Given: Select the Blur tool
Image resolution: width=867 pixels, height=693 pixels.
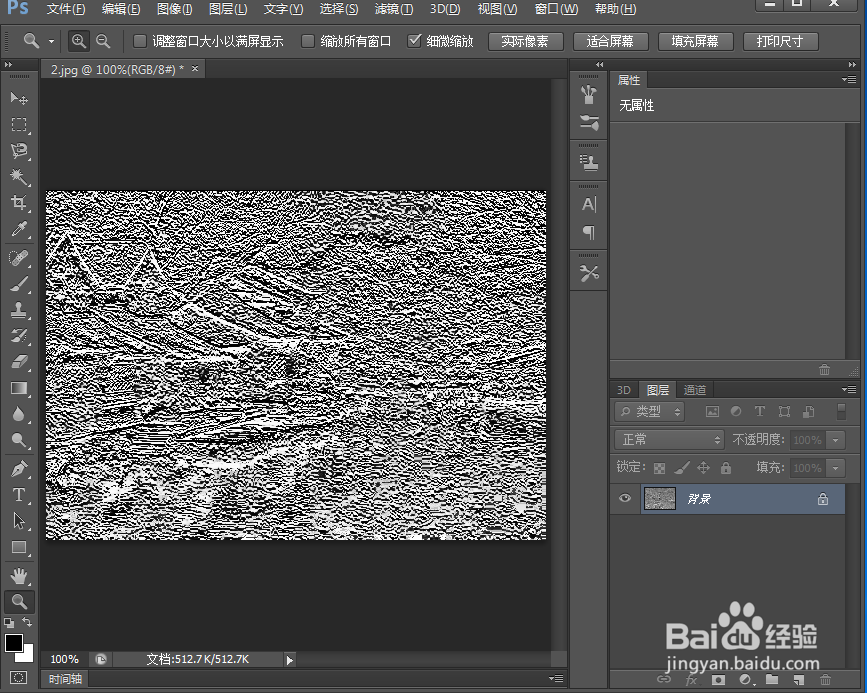Looking at the screenshot, I should click(19, 414).
